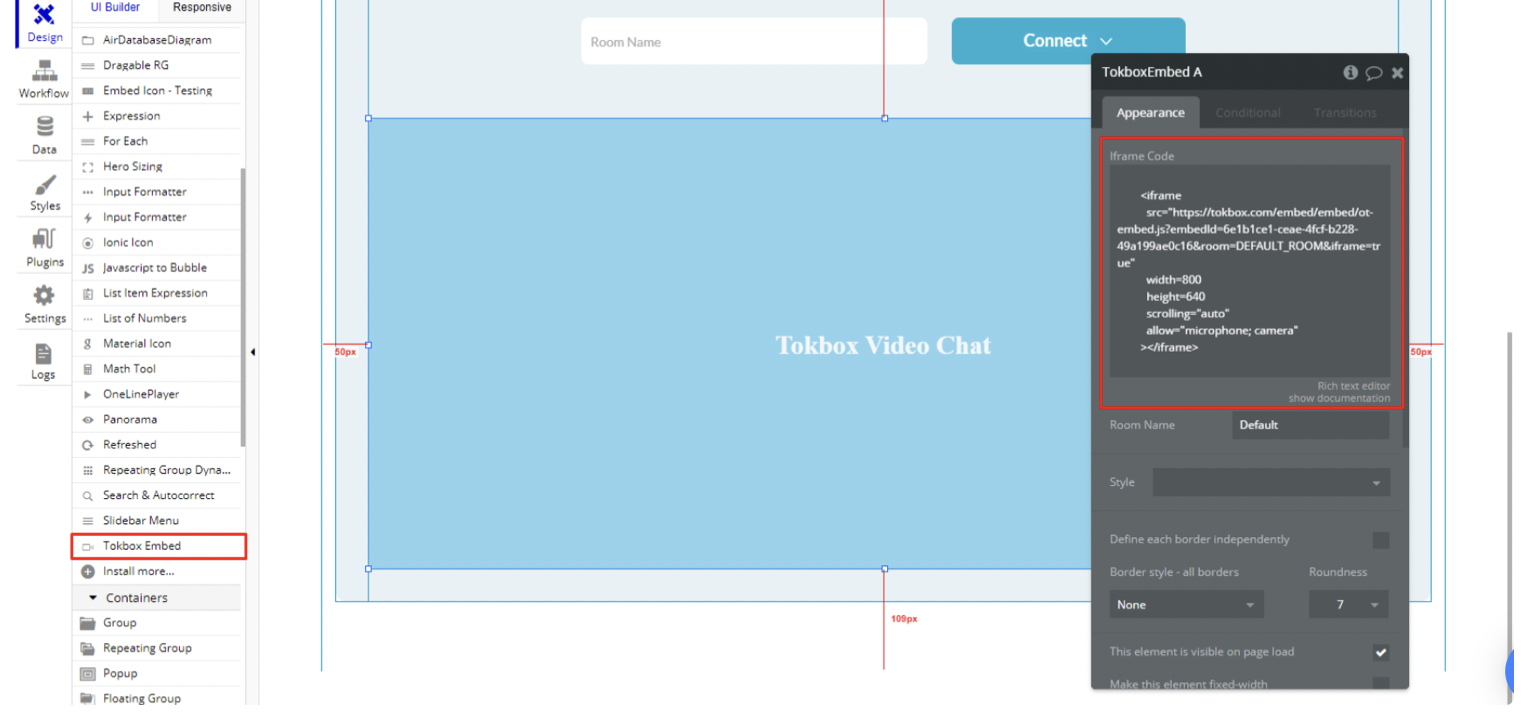Open Border style None dropdown
Viewport: 1530px width, 716px height.
[1186, 605]
